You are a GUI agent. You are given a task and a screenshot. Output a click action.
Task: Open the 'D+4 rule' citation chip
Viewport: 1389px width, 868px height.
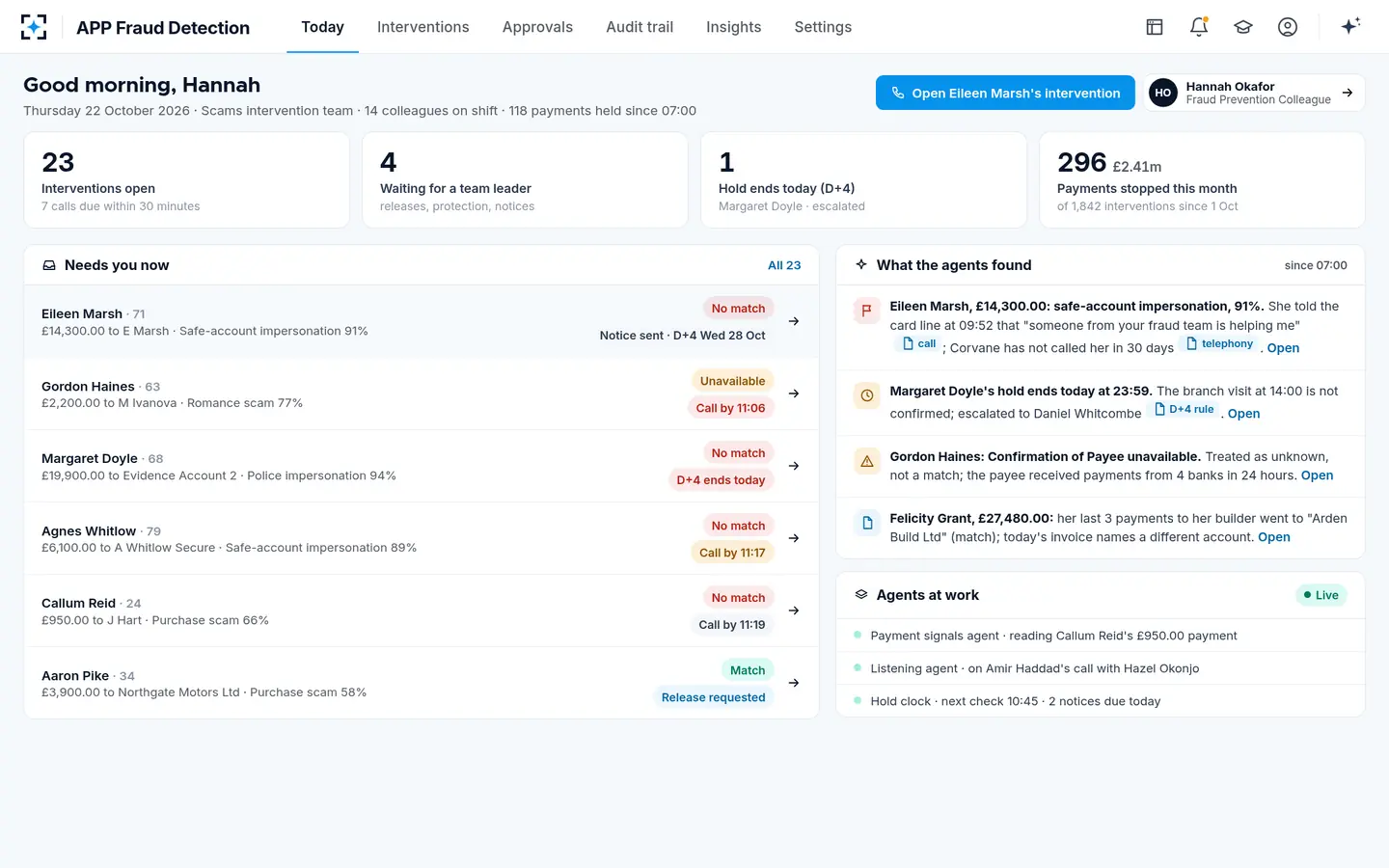pos(1185,410)
